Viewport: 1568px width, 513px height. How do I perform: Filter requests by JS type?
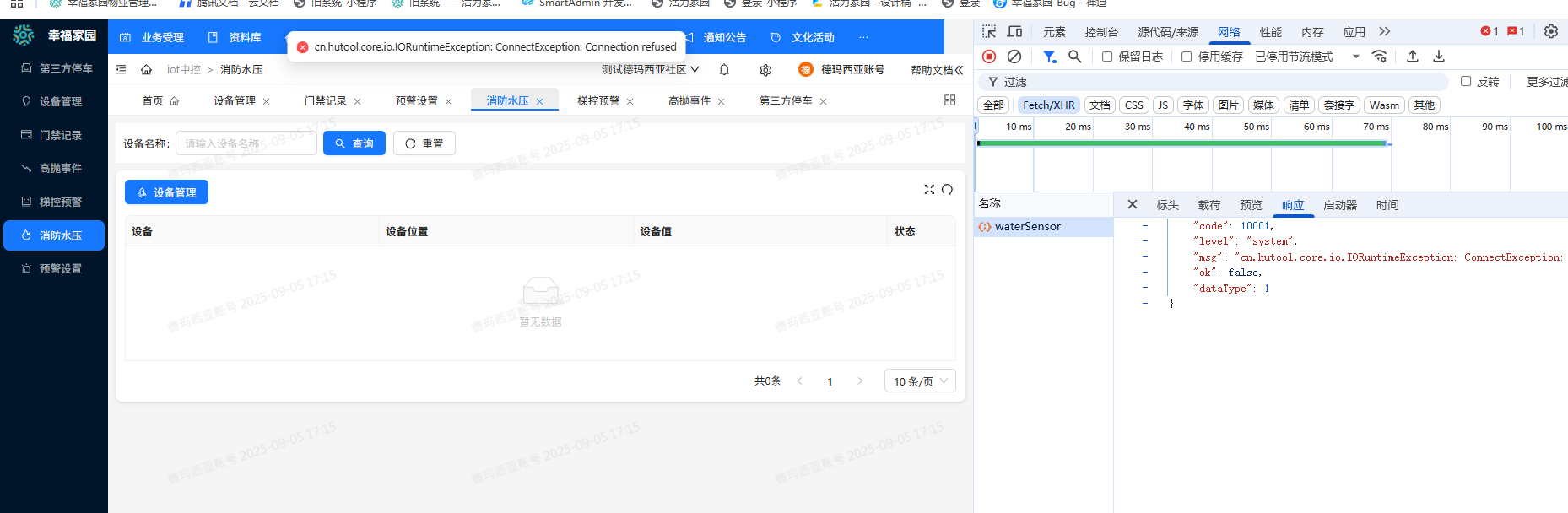(x=1163, y=105)
